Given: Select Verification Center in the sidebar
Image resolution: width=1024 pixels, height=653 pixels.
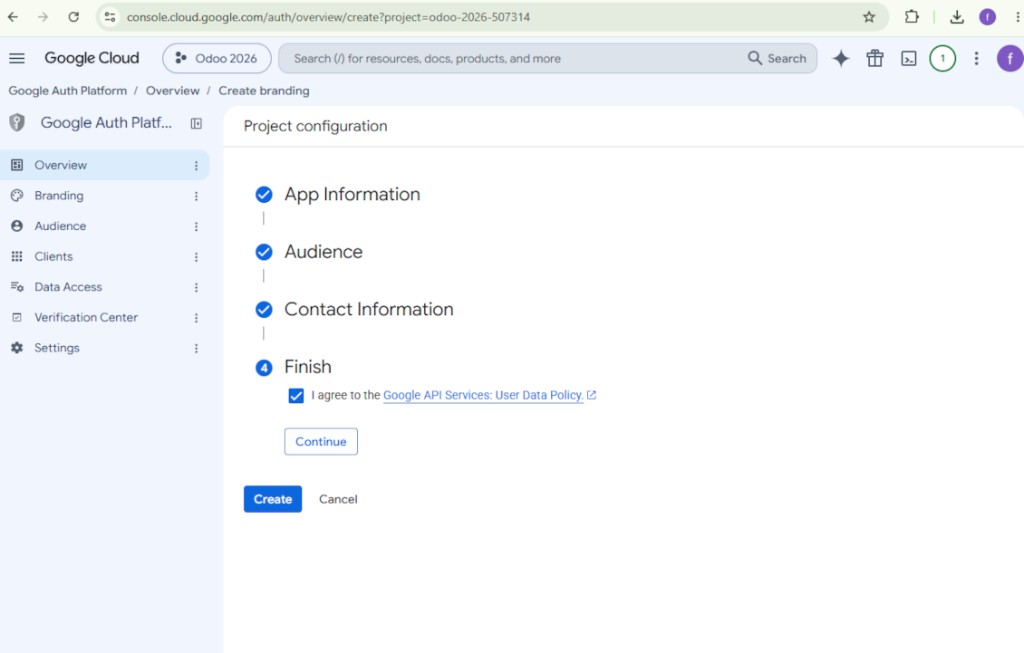Looking at the screenshot, I should pos(104,317).
